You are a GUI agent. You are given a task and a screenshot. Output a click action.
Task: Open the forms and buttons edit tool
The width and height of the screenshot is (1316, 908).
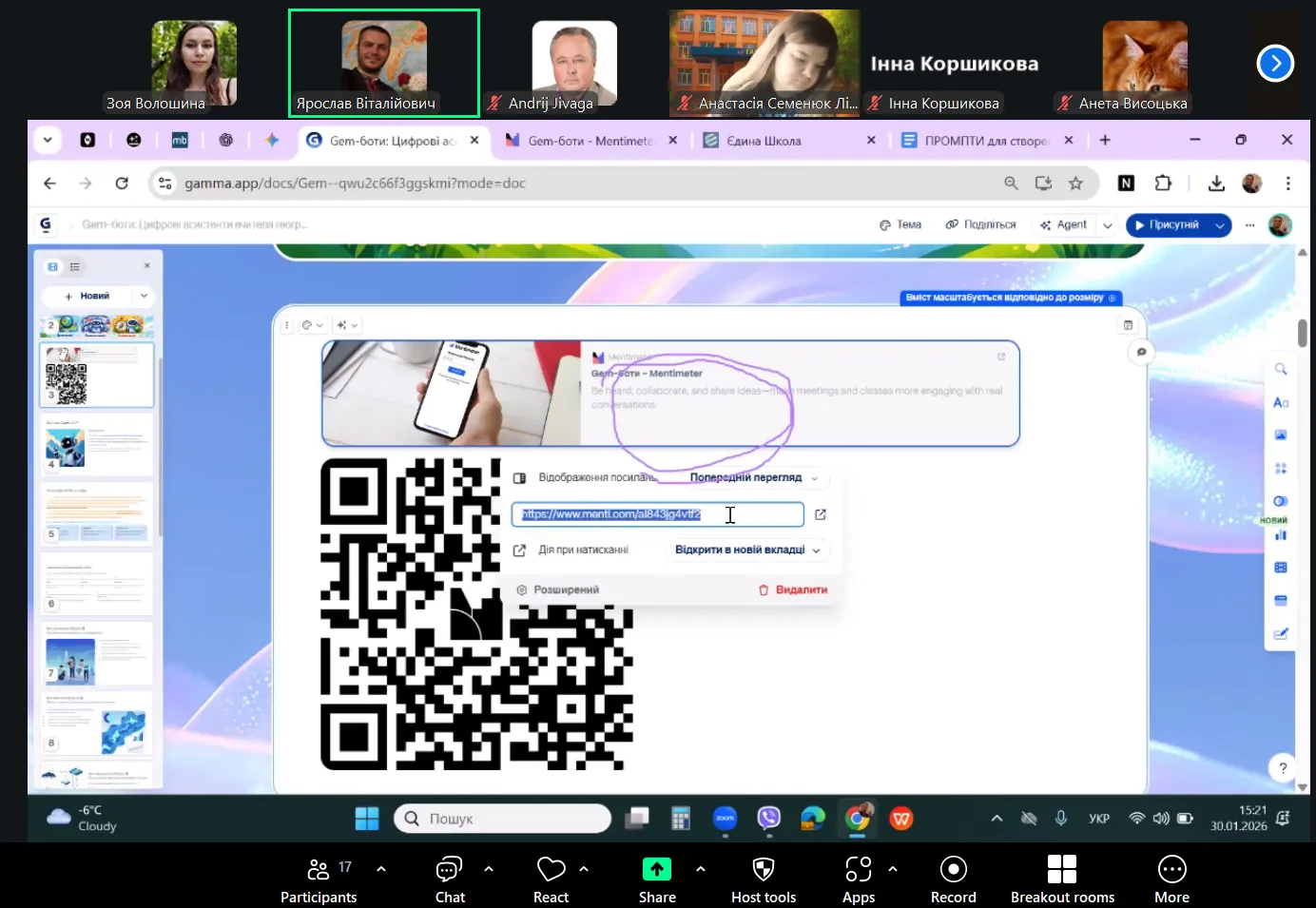point(1281,634)
